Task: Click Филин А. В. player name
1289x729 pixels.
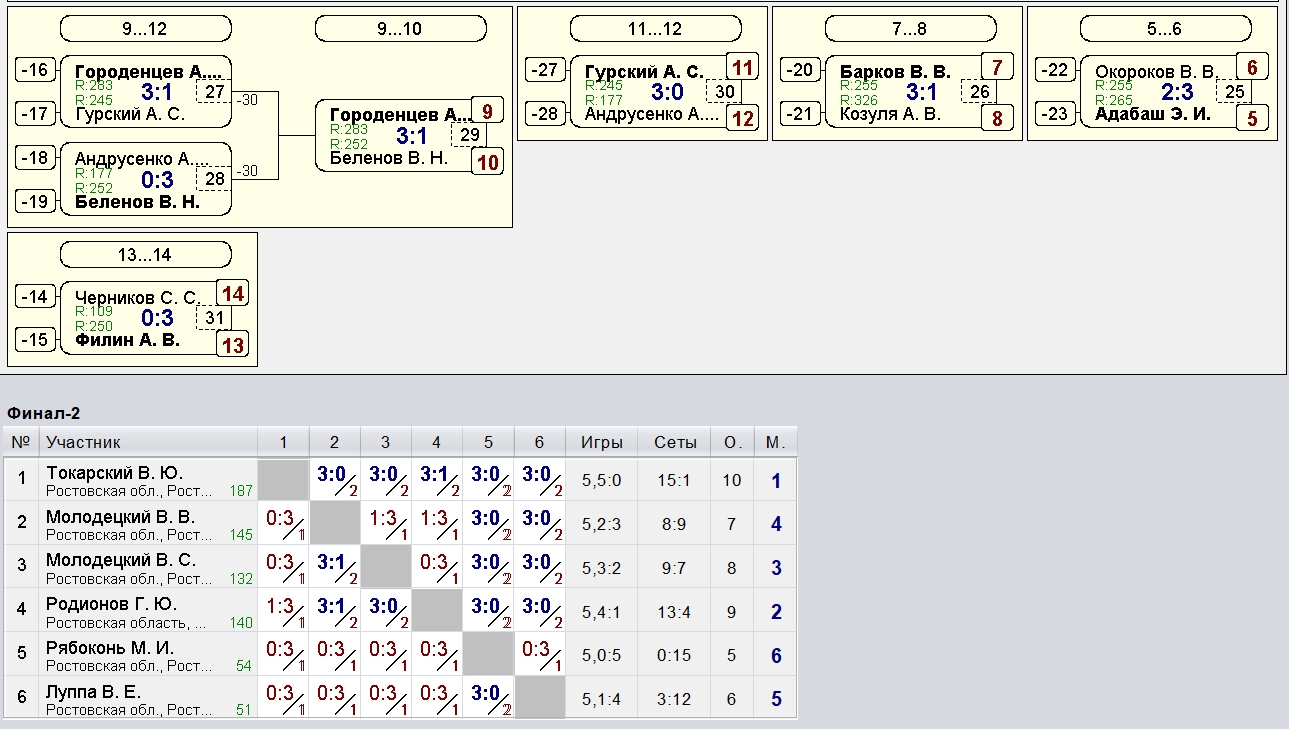Action: pyautogui.click(x=127, y=340)
